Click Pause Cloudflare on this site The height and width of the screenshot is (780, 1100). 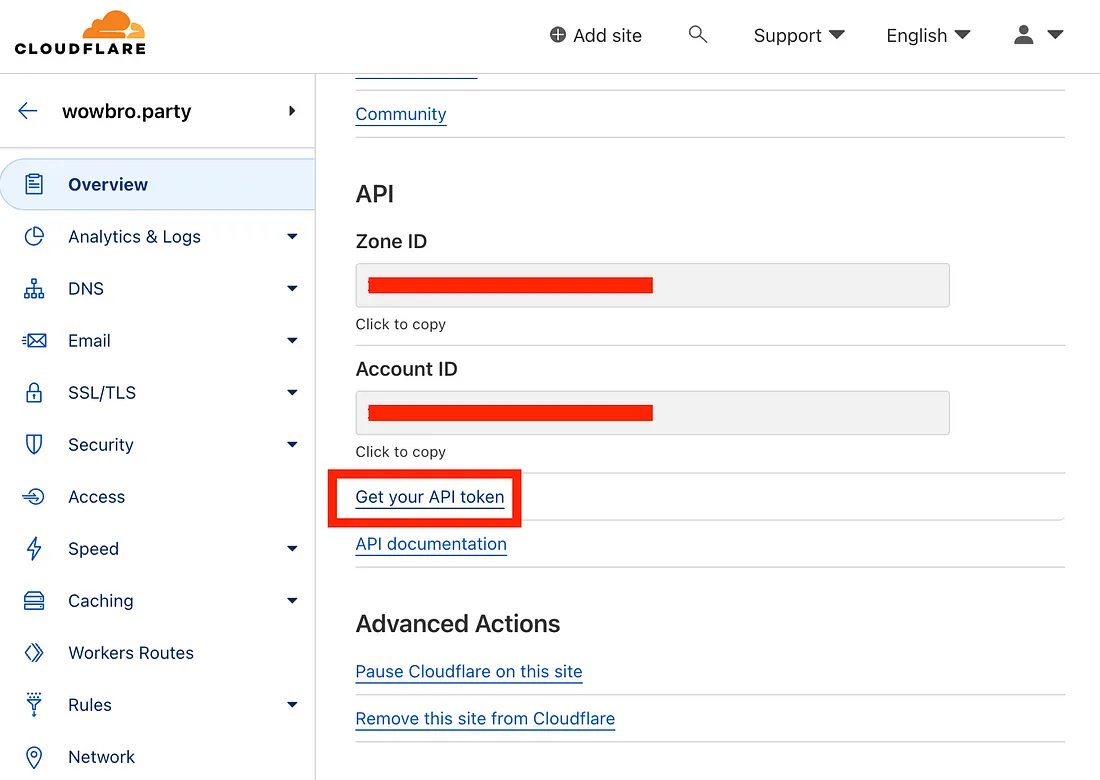(469, 672)
